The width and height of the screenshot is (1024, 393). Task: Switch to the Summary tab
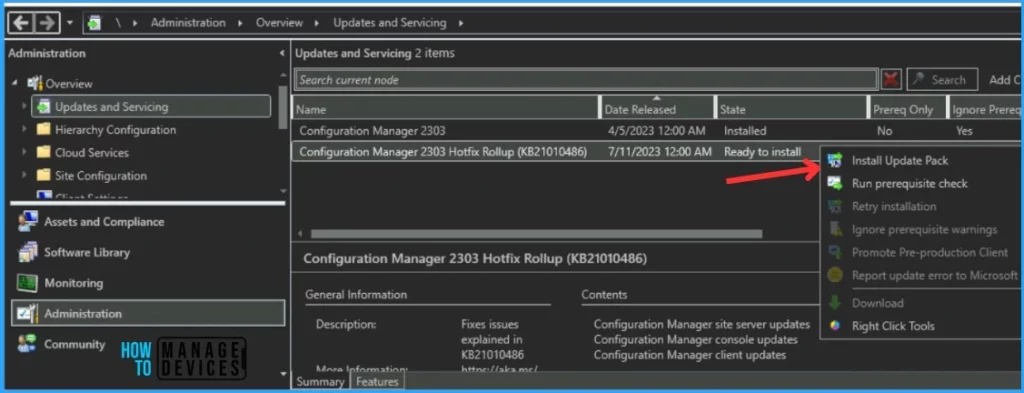point(320,381)
